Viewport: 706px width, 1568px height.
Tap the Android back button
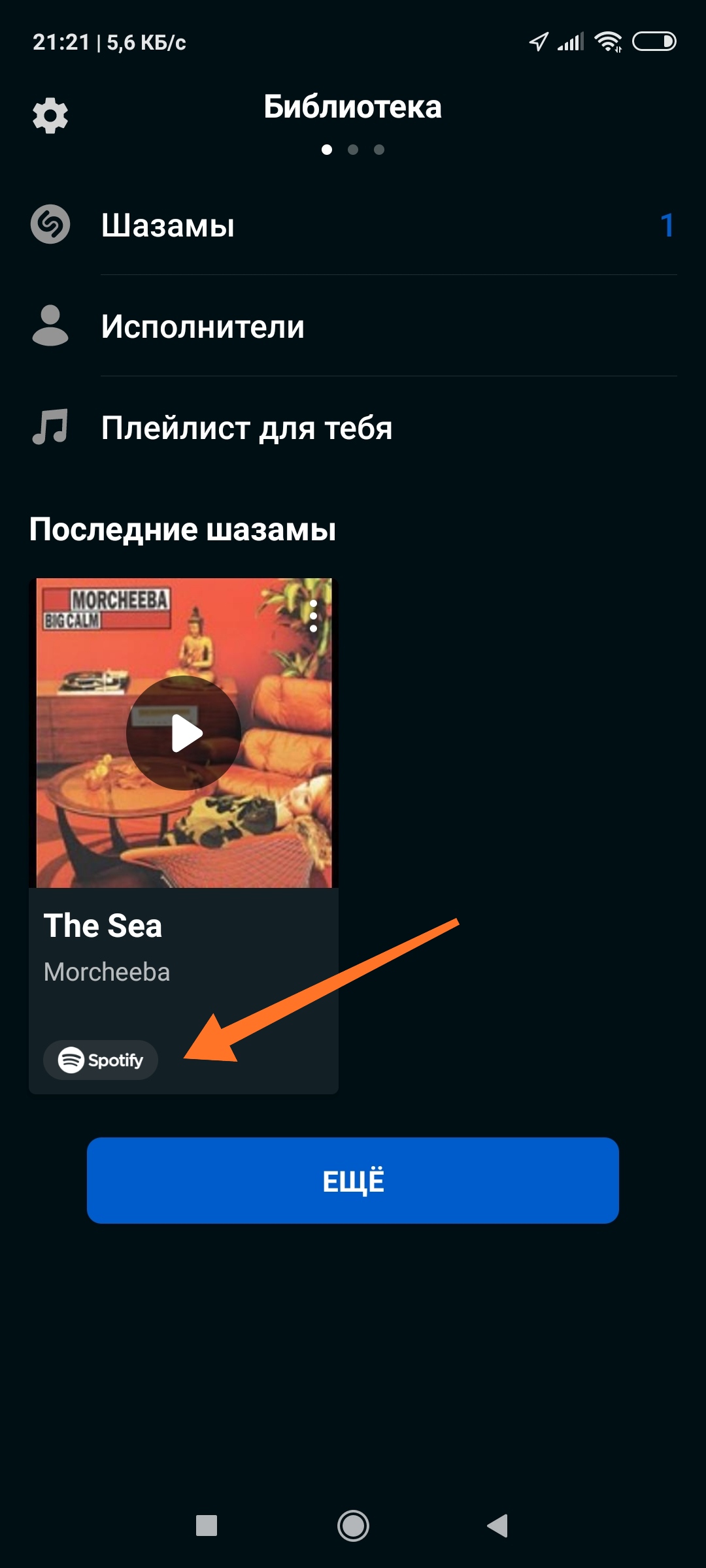[x=498, y=1526]
